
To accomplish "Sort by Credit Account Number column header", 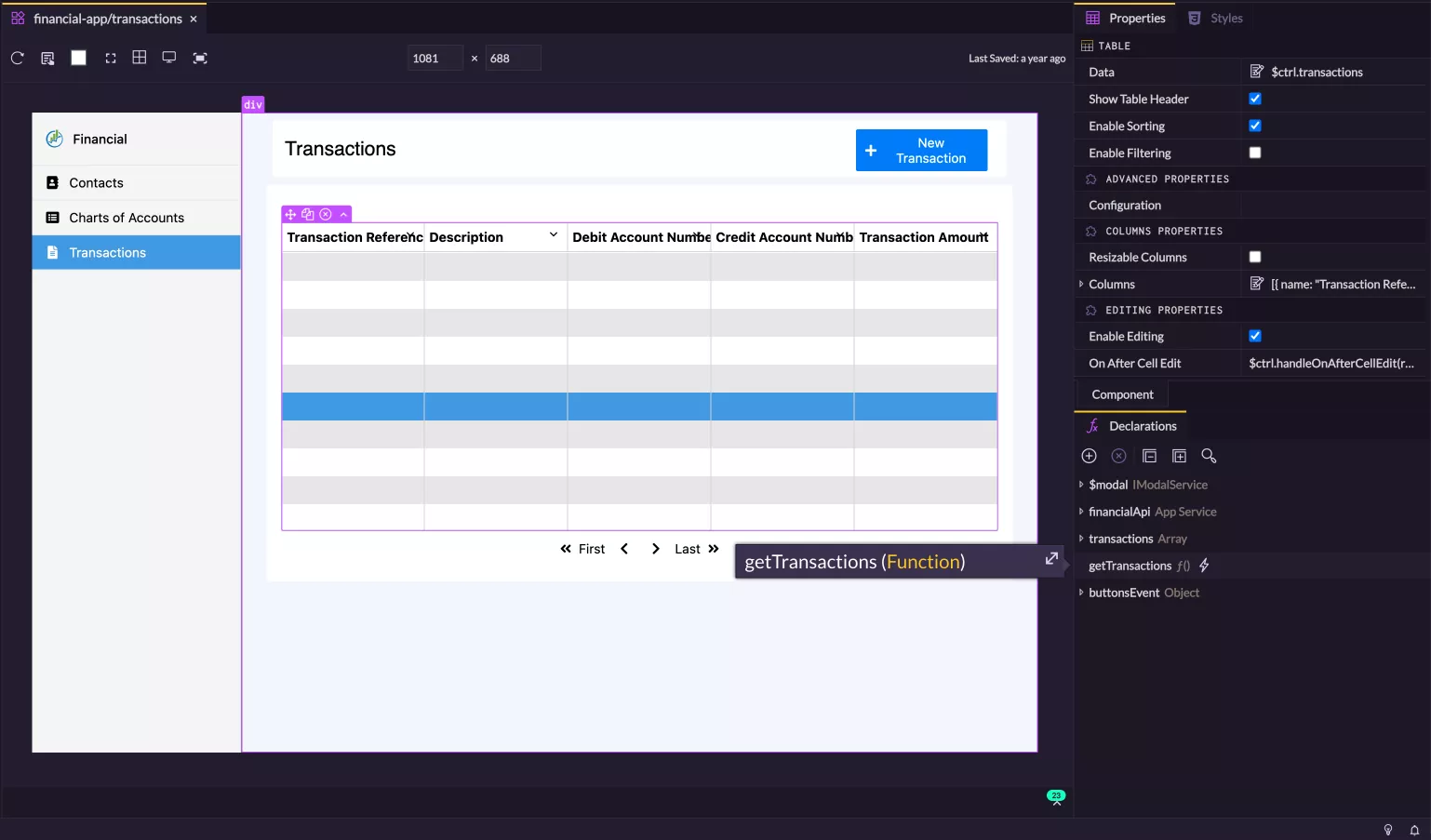I will tap(782, 237).
